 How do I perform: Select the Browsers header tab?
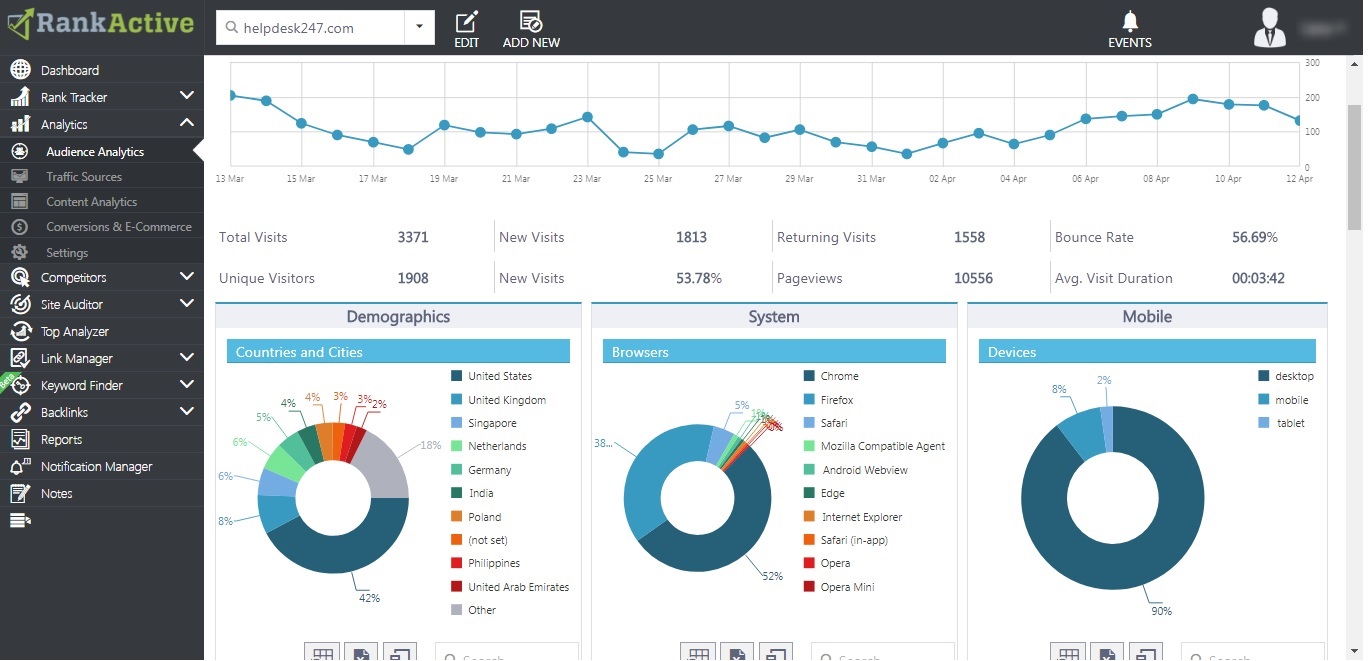774,352
